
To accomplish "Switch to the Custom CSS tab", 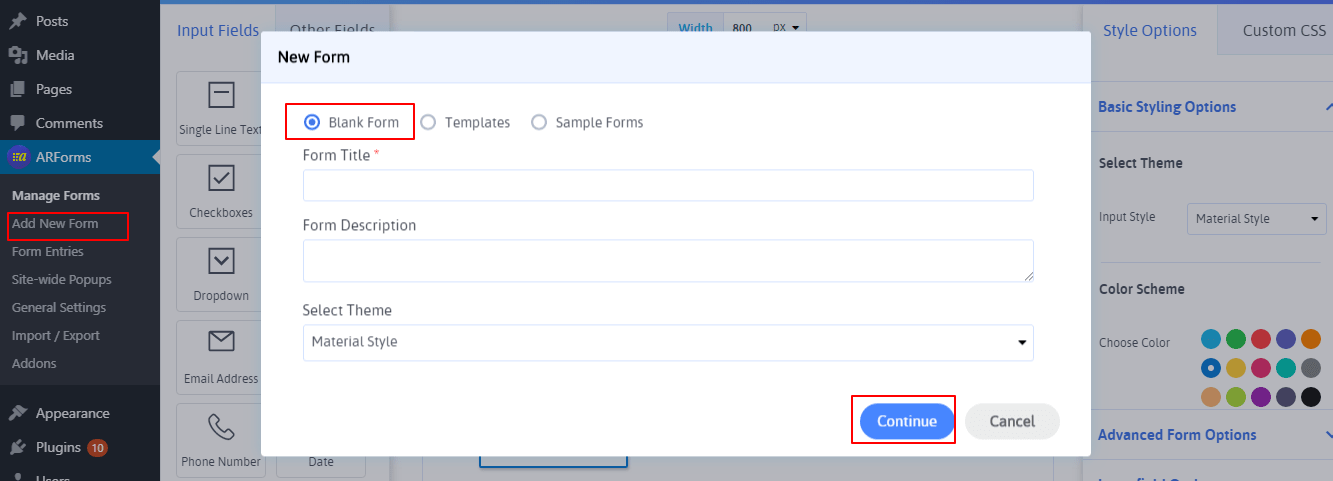I will click(x=1283, y=30).
